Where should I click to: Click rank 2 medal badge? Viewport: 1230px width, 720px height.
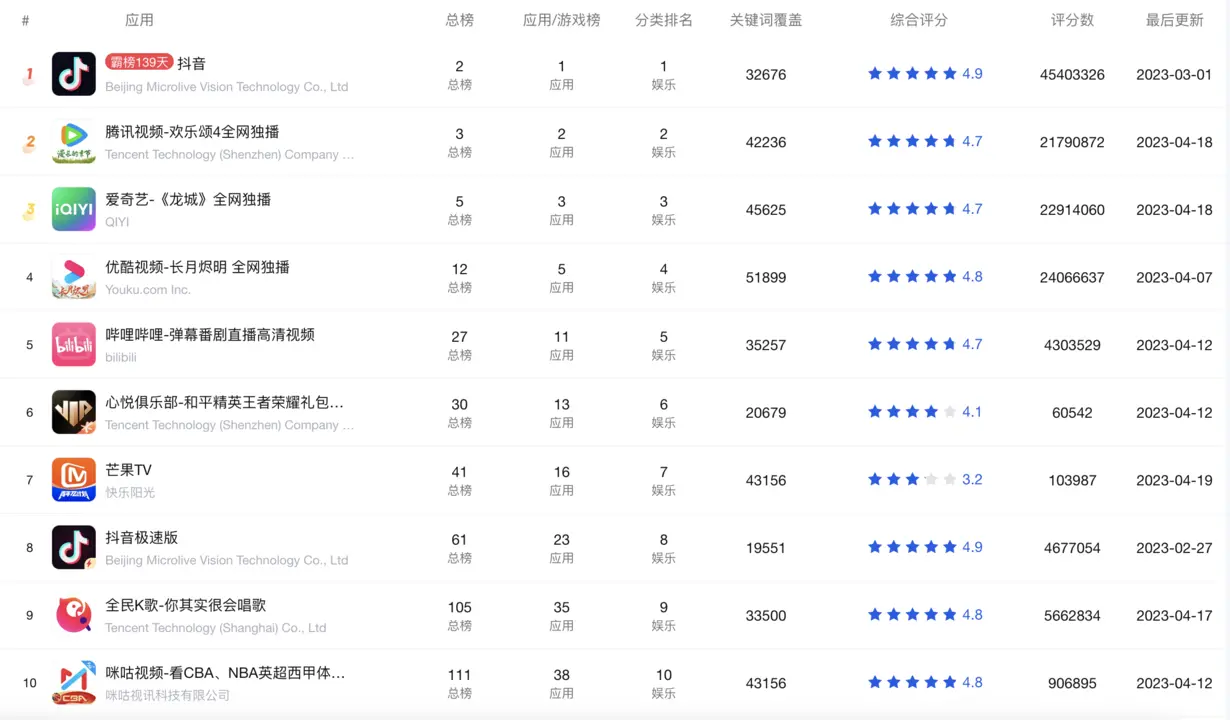pyautogui.click(x=29, y=142)
